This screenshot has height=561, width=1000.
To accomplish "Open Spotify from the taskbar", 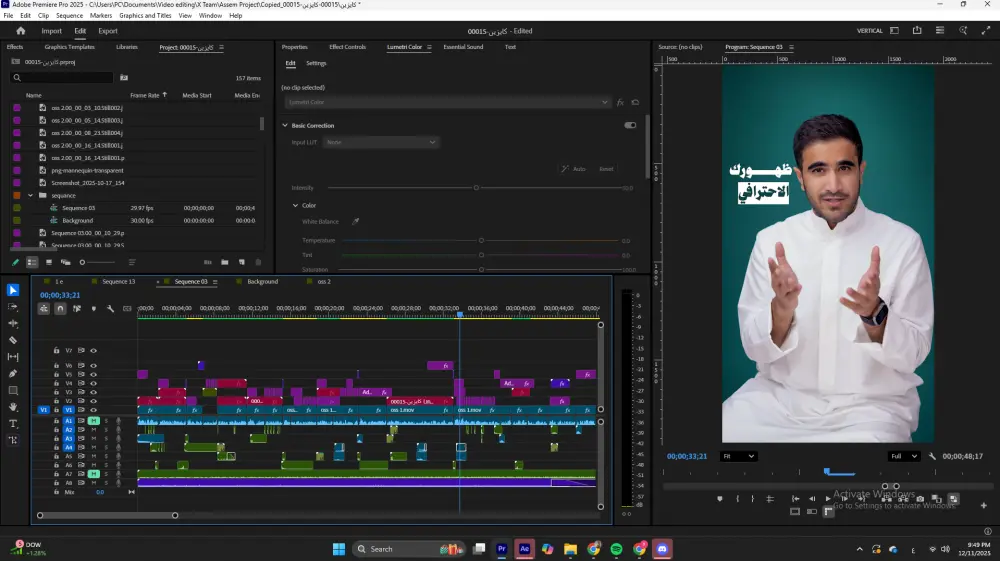I will tap(616, 549).
